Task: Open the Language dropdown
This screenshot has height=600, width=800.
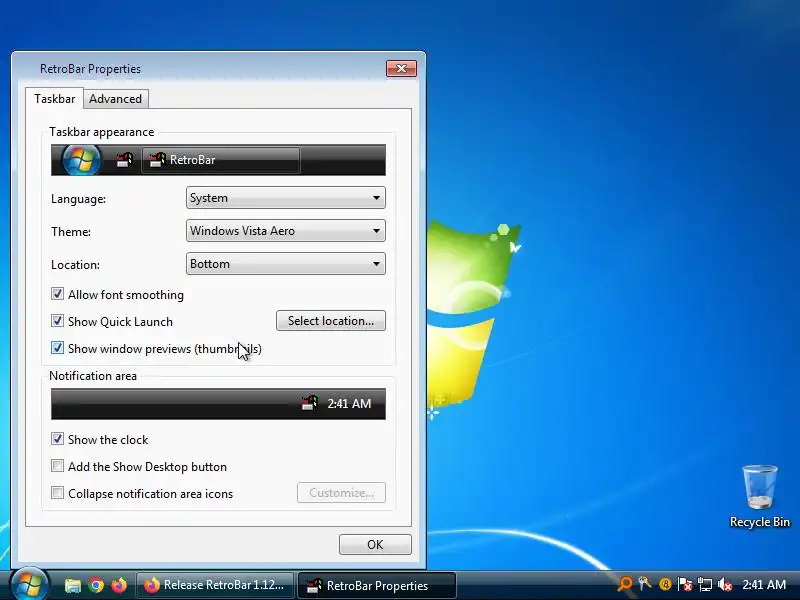Action: (286, 198)
